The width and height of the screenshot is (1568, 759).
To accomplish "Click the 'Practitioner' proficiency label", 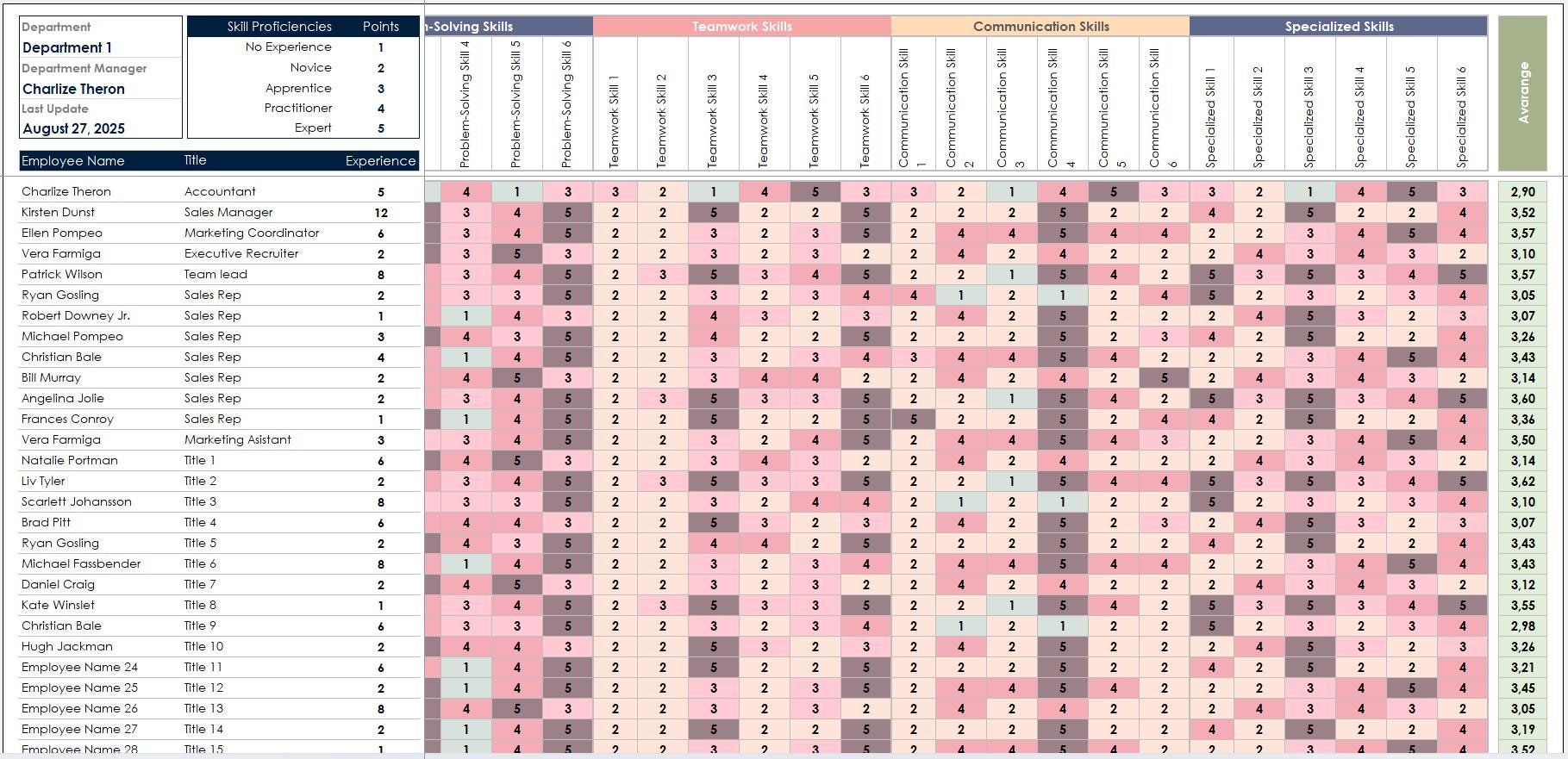I will coord(297,108).
